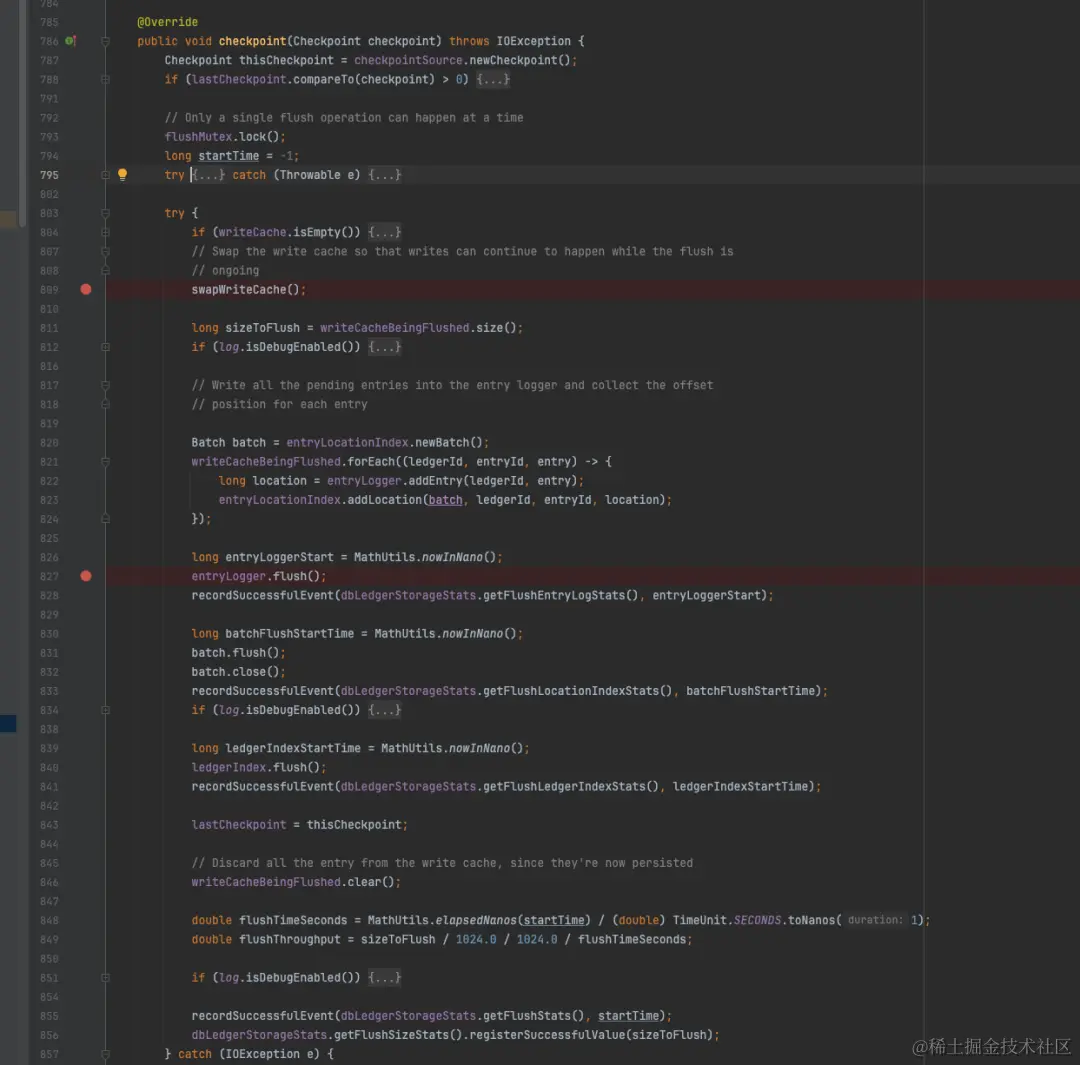
Task: Click flushThroughput declaration on line 849
Action: (x=289, y=940)
